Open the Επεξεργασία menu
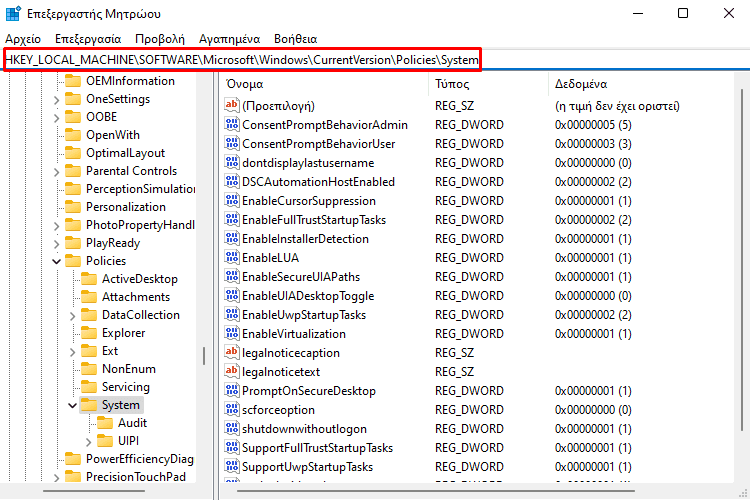Viewport: 750px width, 500px height. 88,39
